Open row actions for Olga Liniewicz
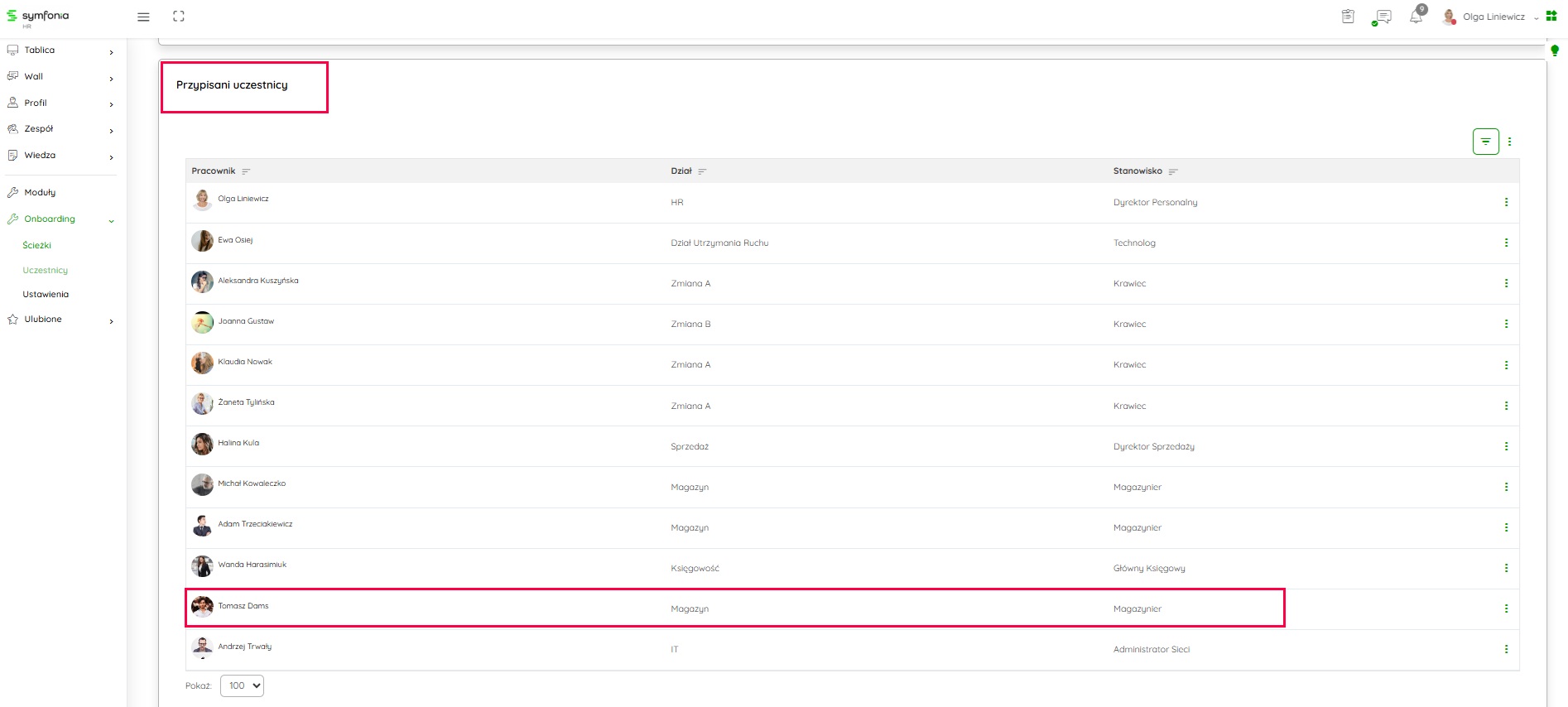1568x707 pixels. click(1506, 202)
